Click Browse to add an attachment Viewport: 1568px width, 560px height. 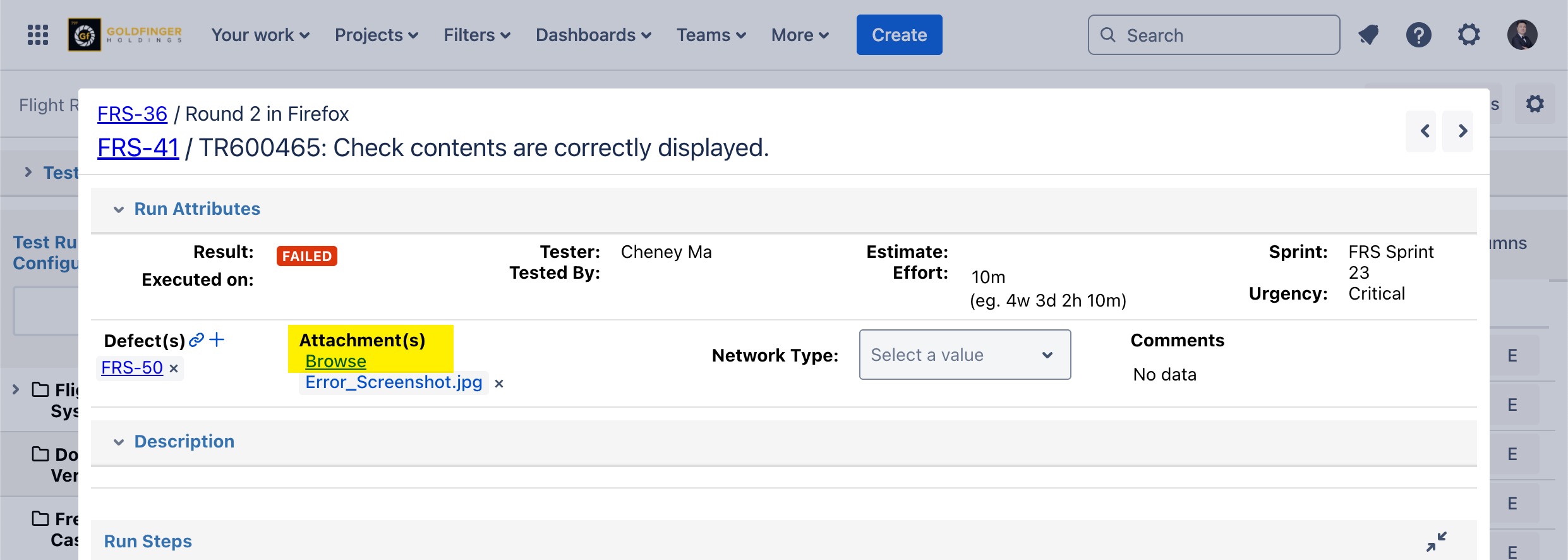(335, 362)
